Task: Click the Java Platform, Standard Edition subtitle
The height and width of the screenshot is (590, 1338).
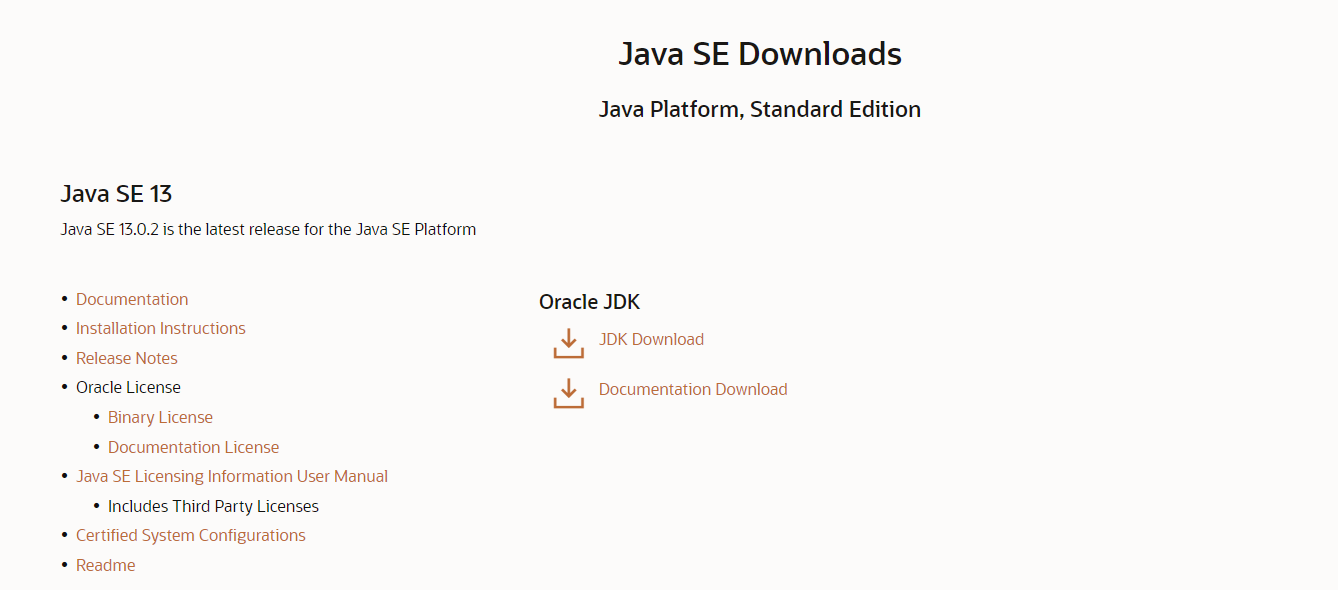Action: [x=760, y=109]
